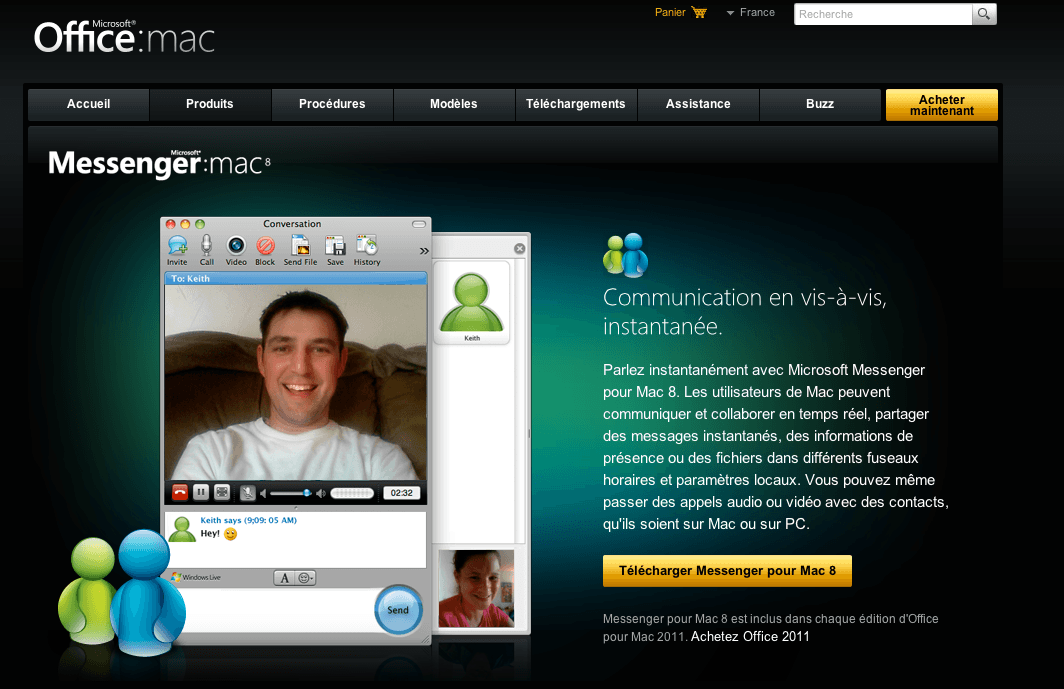Click the 02:32 call timer

point(402,493)
